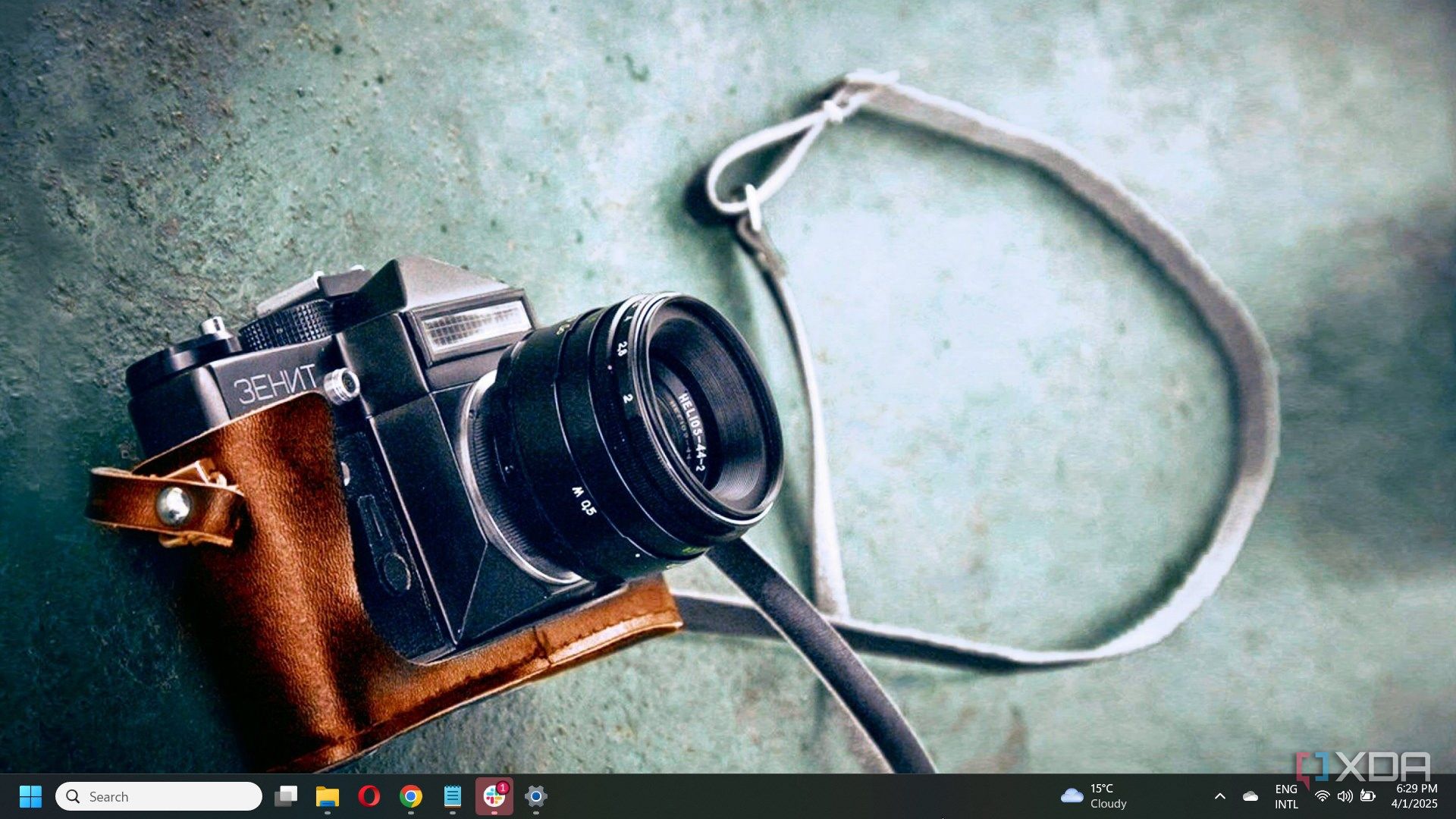
Task: Open the Notepad app on the taskbar
Action: point(453,796)
